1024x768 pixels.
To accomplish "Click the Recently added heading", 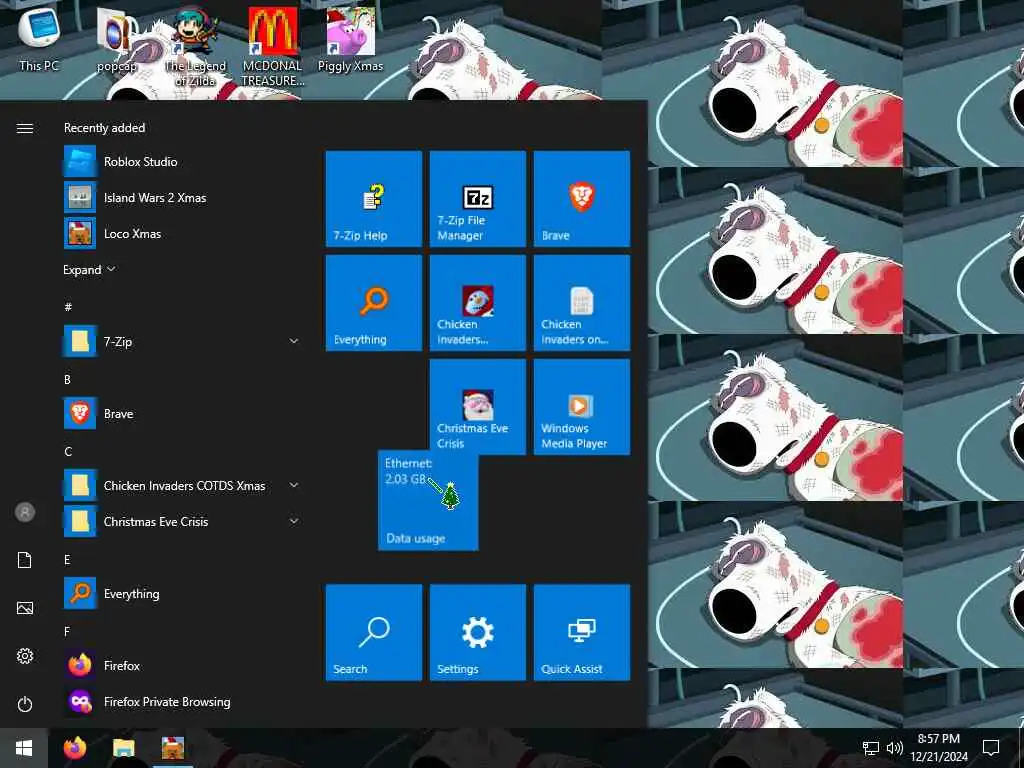I will coord(104,128).
